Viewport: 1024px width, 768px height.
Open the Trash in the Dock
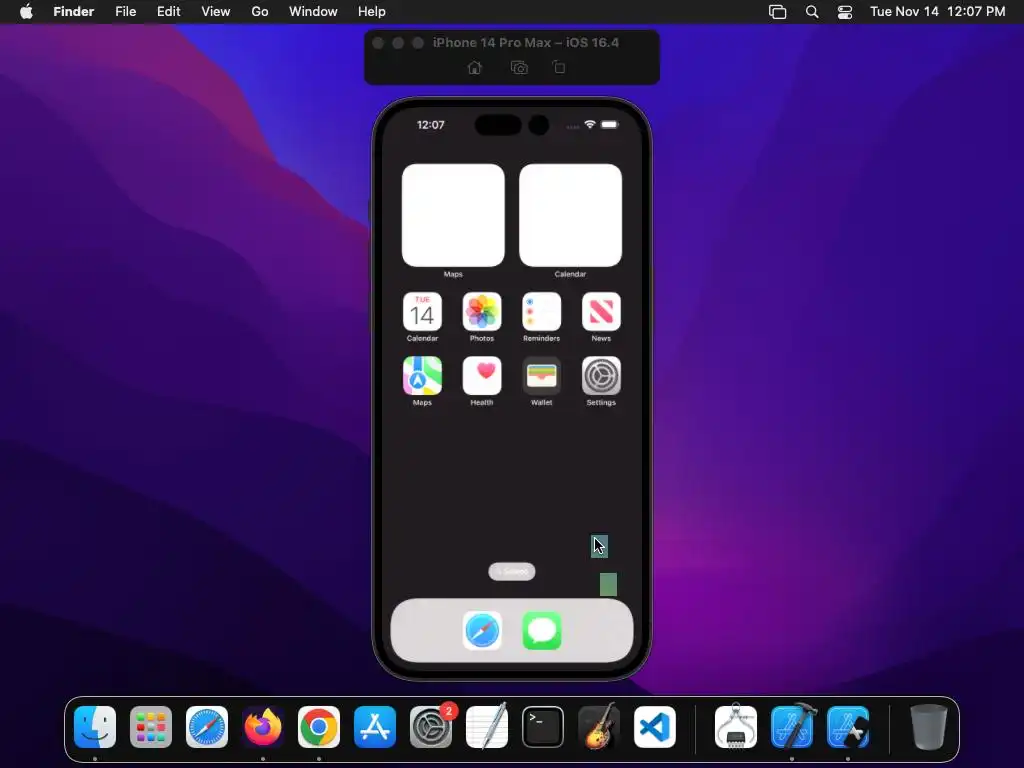click(929, 727)
